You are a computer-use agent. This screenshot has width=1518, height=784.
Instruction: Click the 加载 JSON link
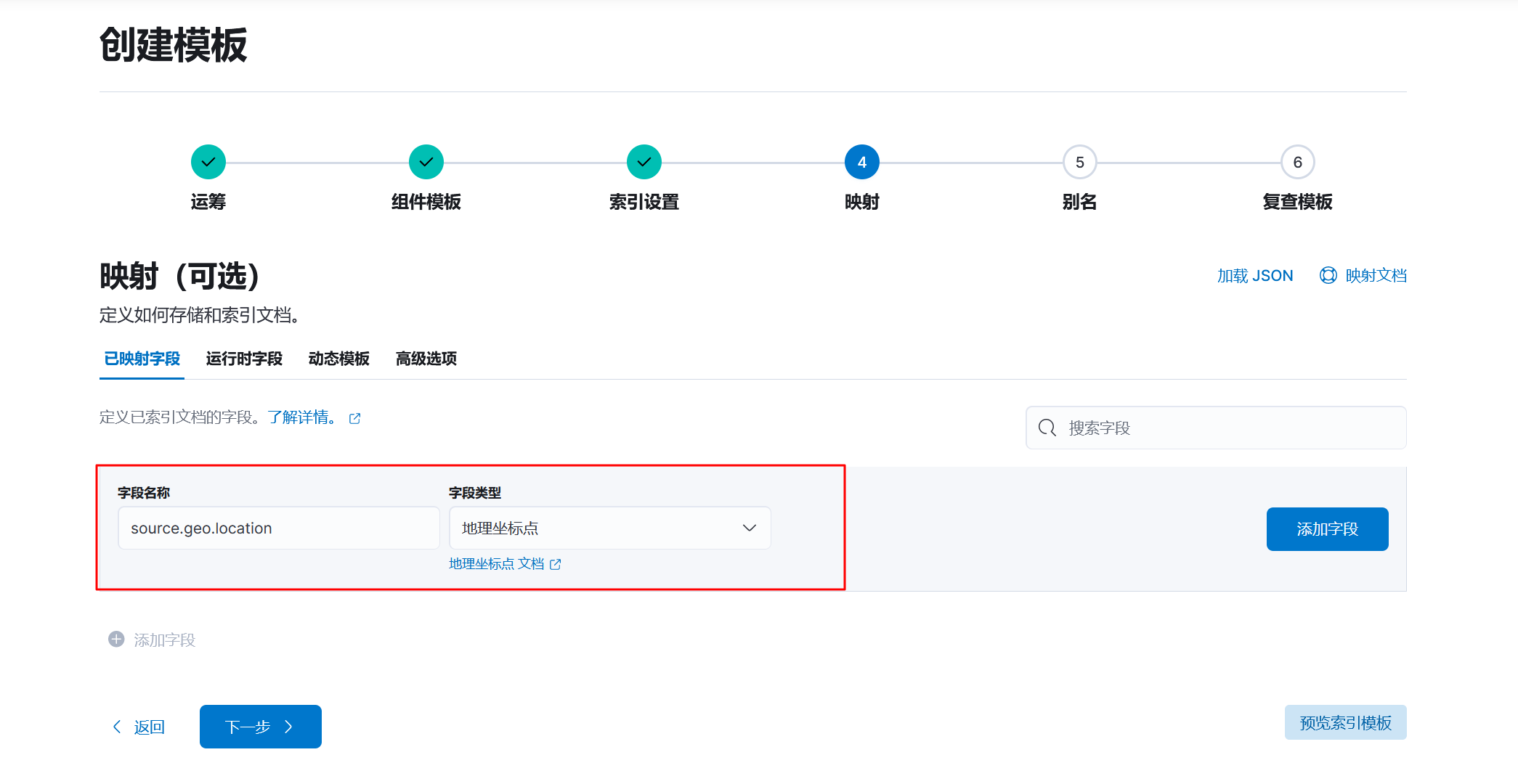[1255, 276]
